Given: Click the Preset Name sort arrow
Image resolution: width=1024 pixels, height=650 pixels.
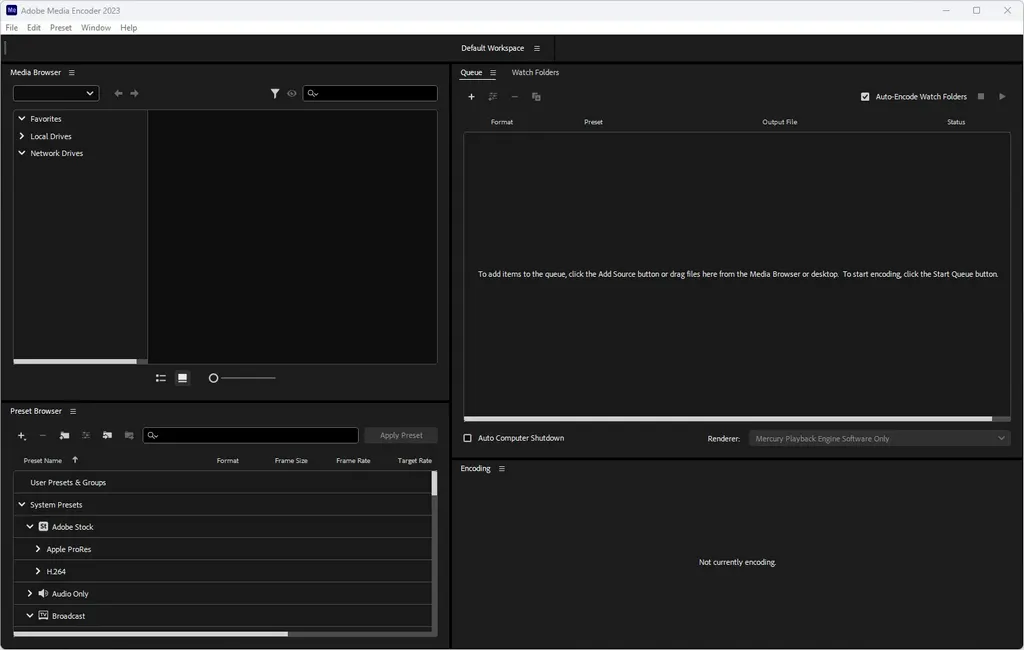Looking at the screenshot, I should coord(75,460).
